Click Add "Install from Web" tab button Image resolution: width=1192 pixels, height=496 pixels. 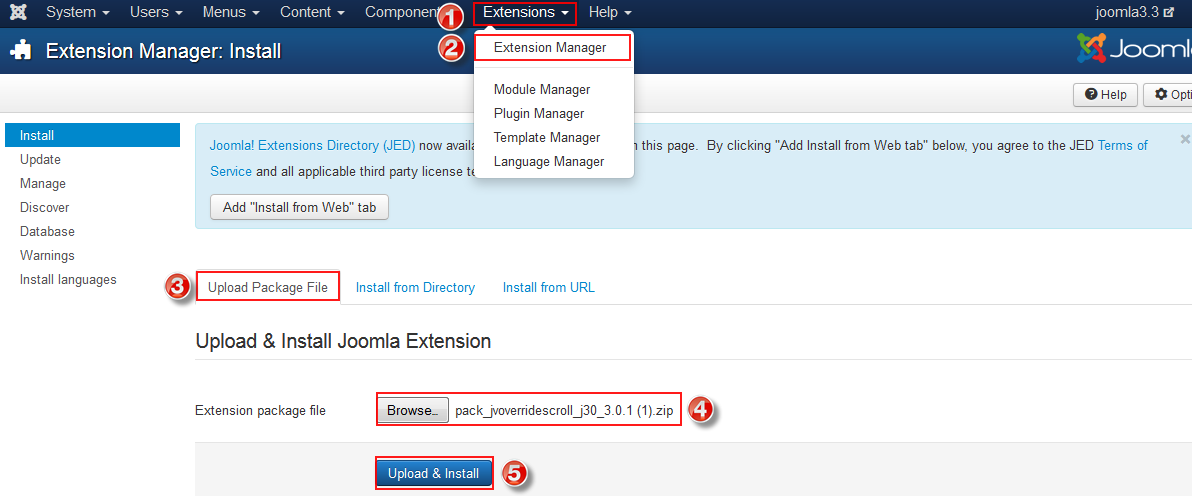[x=300, y=207]
